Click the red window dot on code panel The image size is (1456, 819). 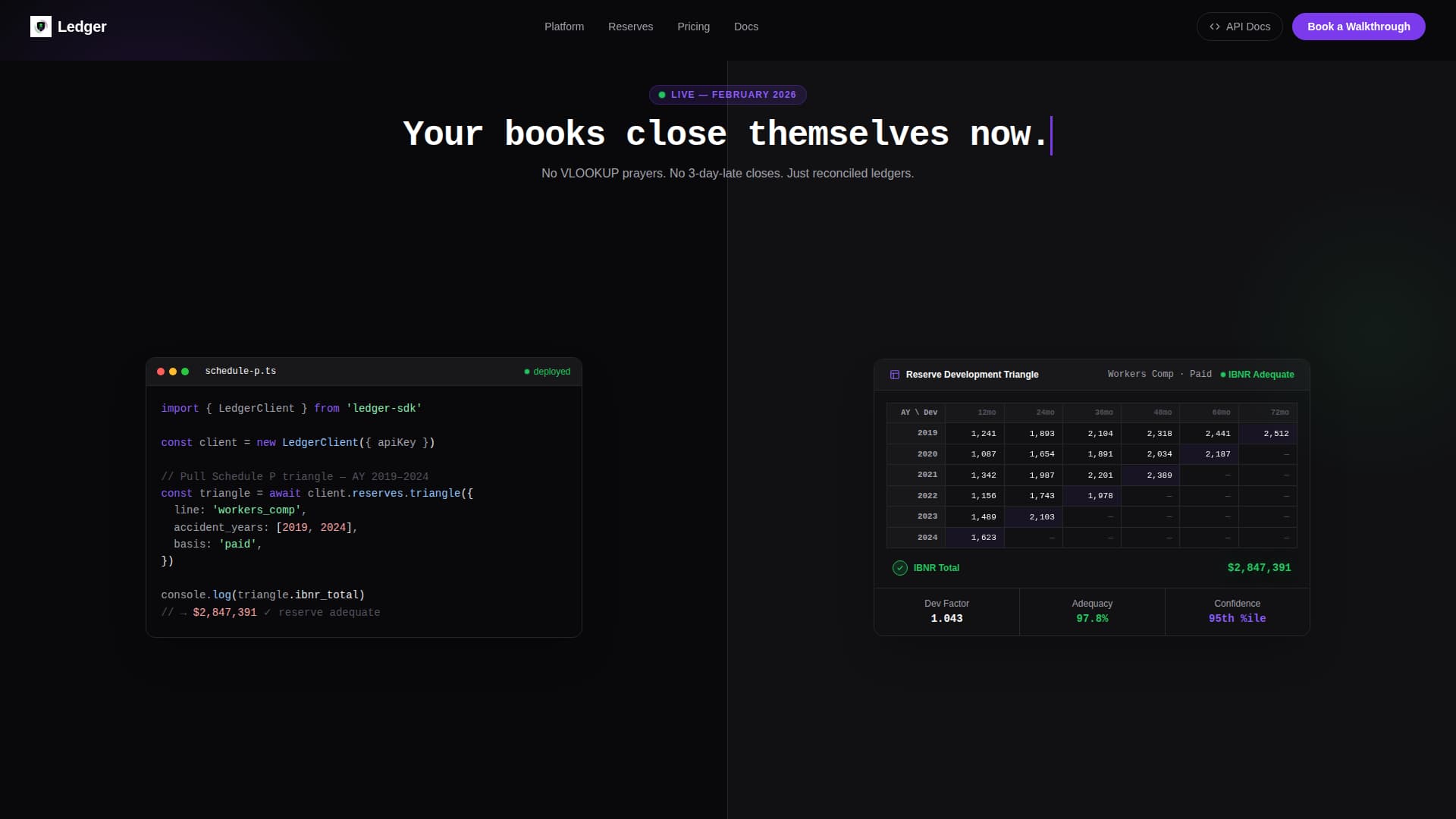(x=161, y=372)
